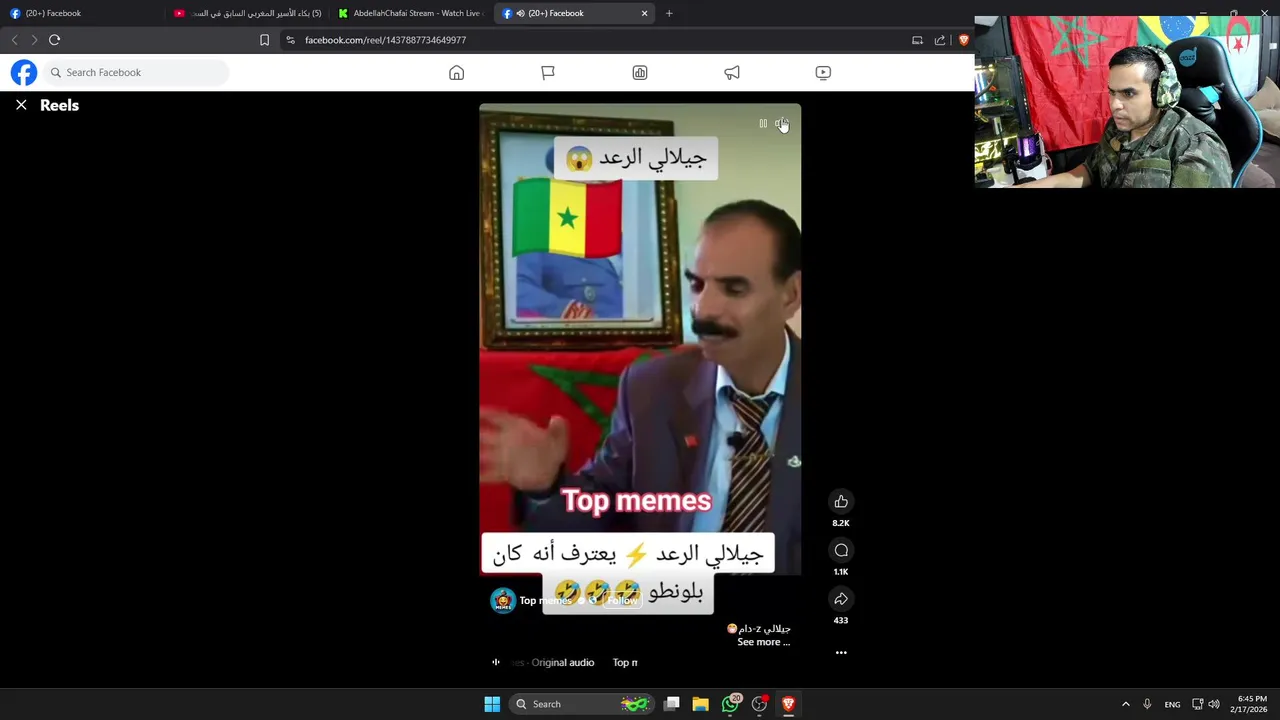
Task: Share this page via address bar share icon
Action: 940,40
